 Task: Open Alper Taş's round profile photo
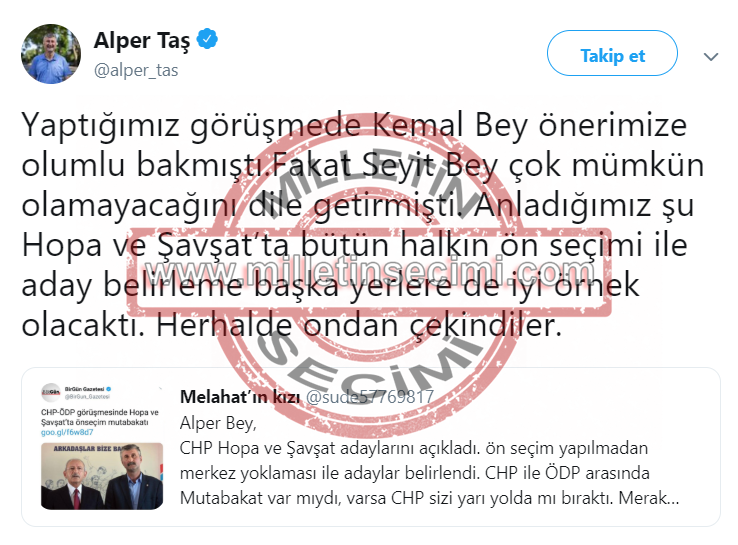point(51,54)
